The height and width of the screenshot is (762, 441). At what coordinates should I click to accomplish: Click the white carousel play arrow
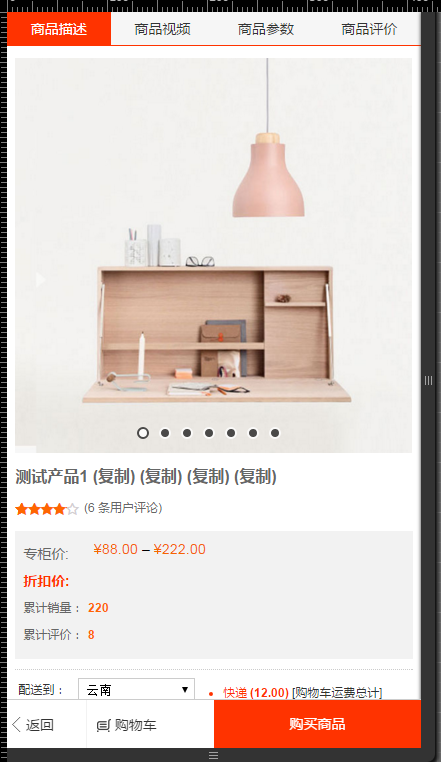[x=40, y=279]
